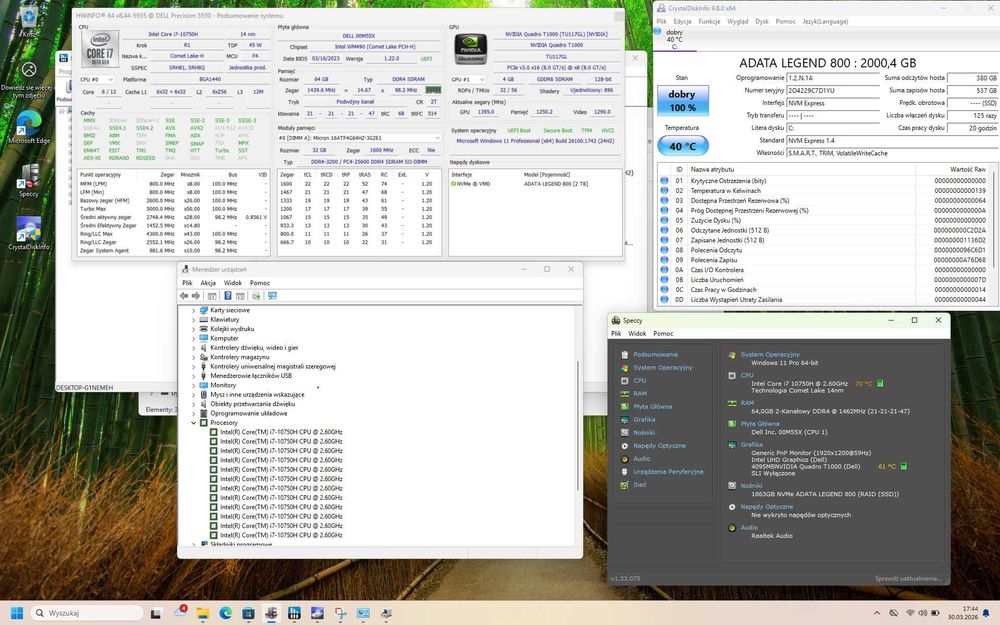
Task: Select Audio in Speccy sidebar
Action: click(x=642, y=459)
